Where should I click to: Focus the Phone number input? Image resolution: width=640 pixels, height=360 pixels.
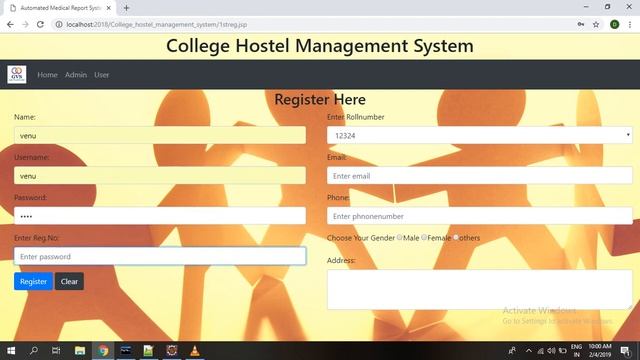(480, 216)
